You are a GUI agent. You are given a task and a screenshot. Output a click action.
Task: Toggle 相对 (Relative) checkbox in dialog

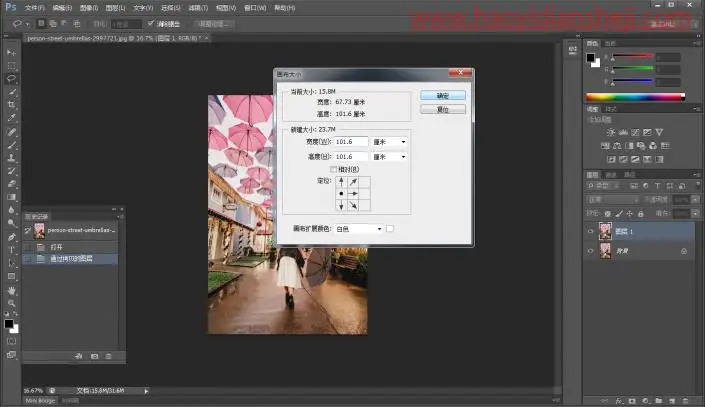click(333, 169)
